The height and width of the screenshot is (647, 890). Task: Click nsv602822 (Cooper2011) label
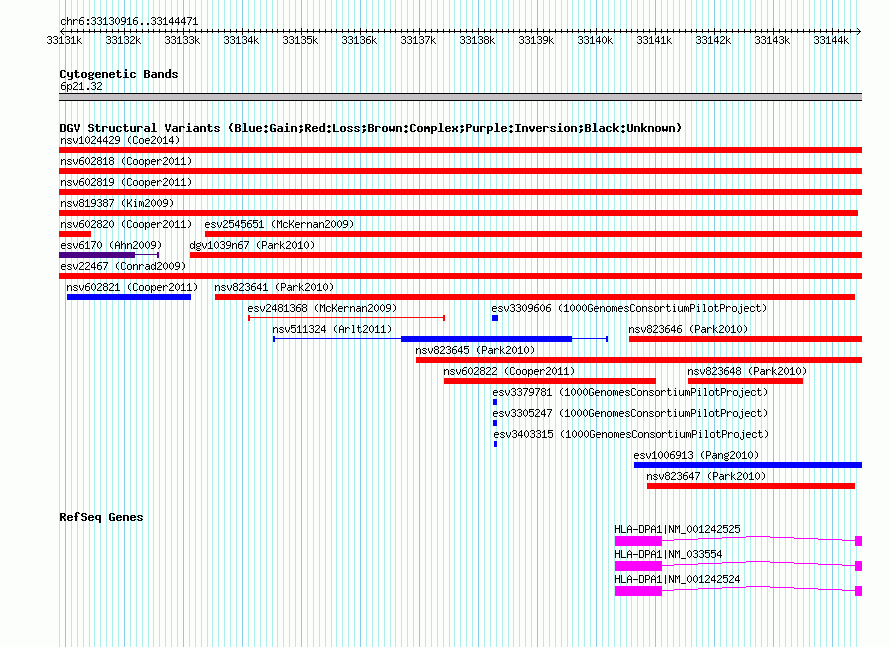coord(509,371)
